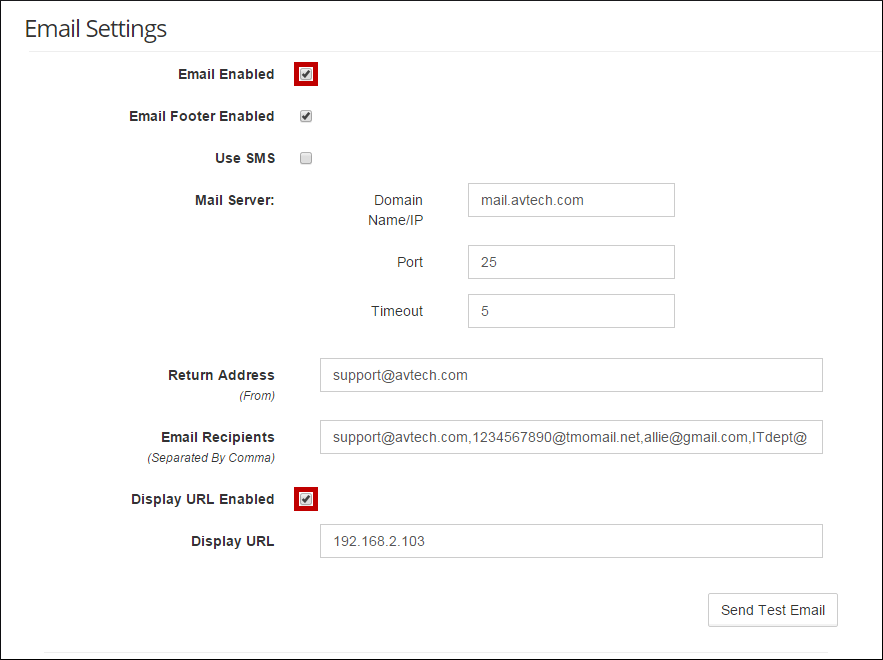Viewport: 883px width, 660px height.
Task: Place cursor in the Email Recipients field
Action: click(571, 437)
